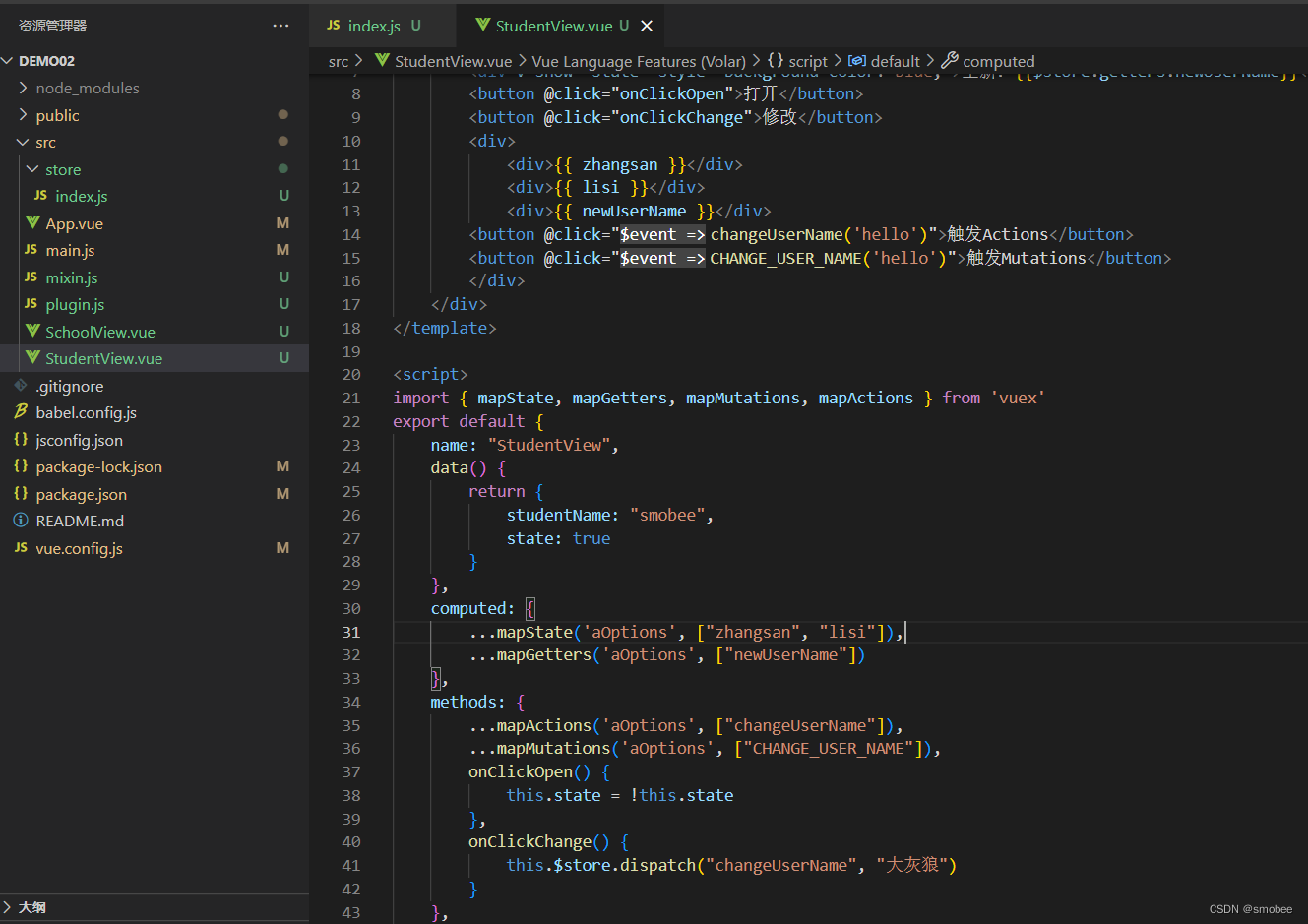Click the default breadcrumb segment

(x=896, y=61)
